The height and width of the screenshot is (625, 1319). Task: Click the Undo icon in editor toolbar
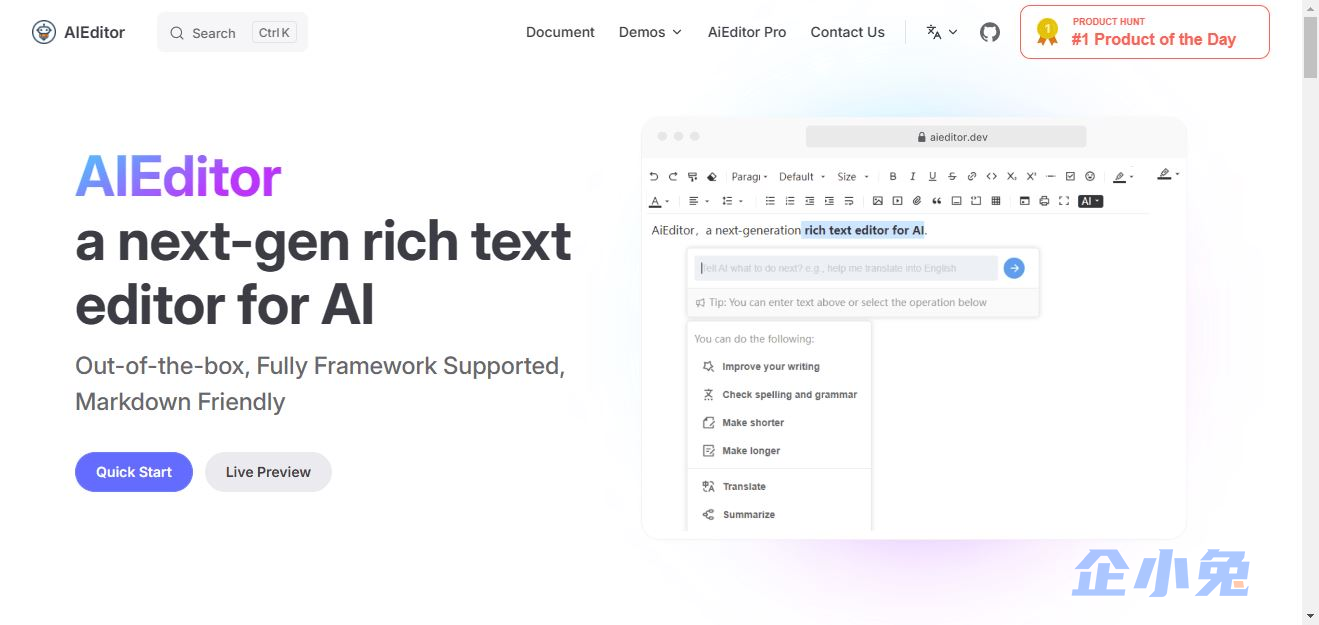654,176
